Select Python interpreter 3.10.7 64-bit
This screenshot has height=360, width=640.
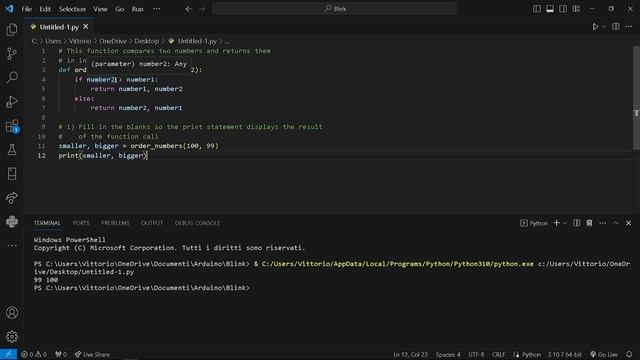[564, 354]
